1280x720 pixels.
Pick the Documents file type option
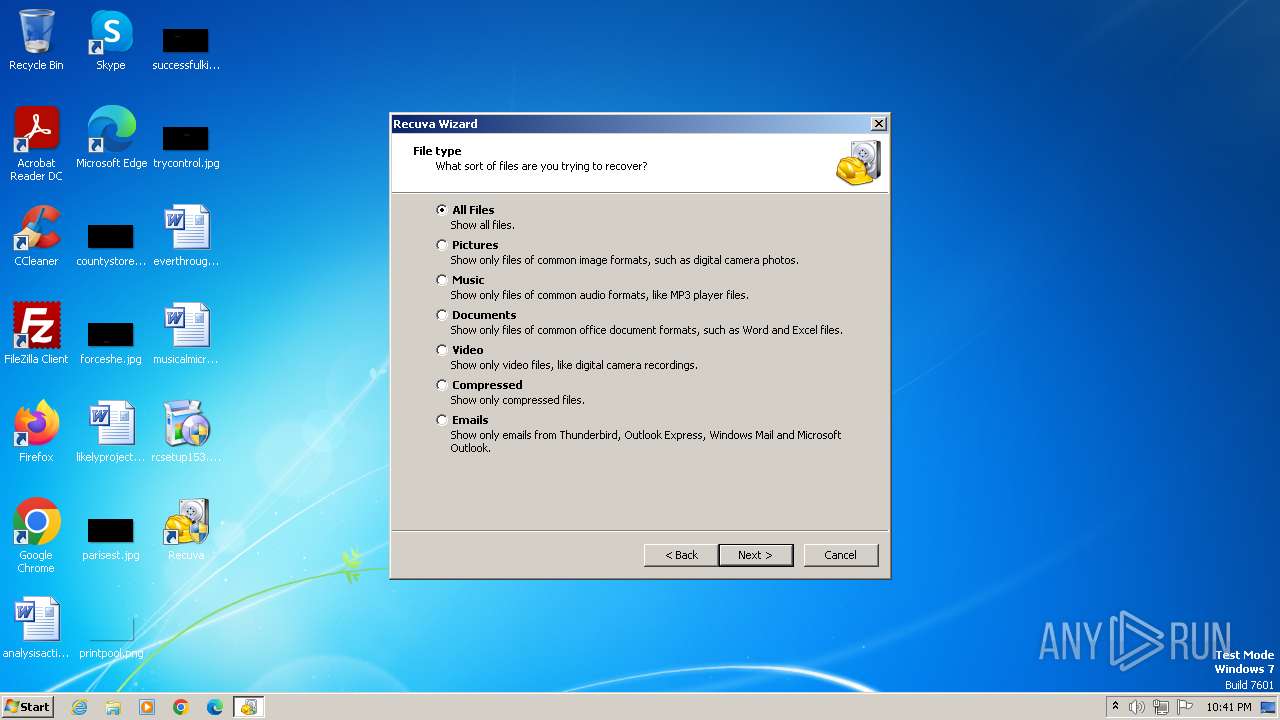(x=442, y=315)
